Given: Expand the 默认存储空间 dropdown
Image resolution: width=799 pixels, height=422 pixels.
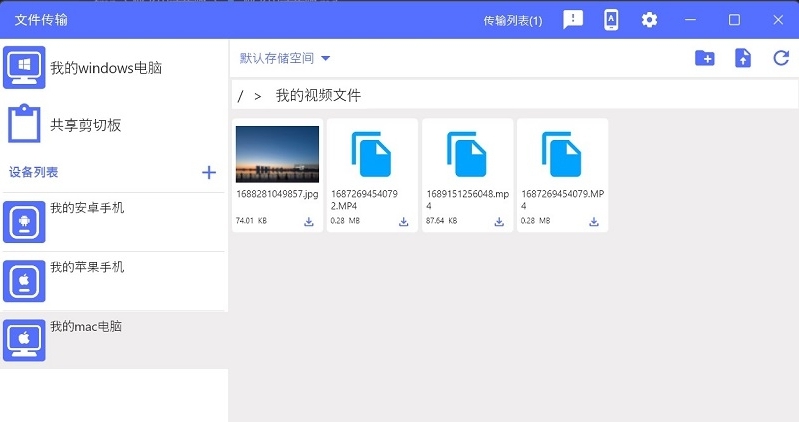Looking at the screenshot, I should pos(285,58).
